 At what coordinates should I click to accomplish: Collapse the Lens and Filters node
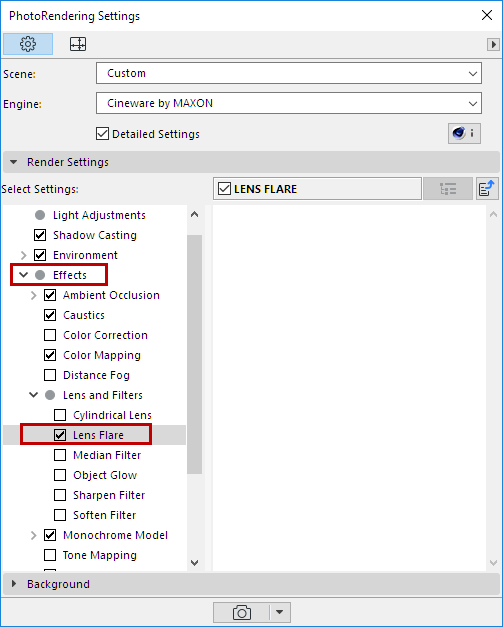pos(34,395)
